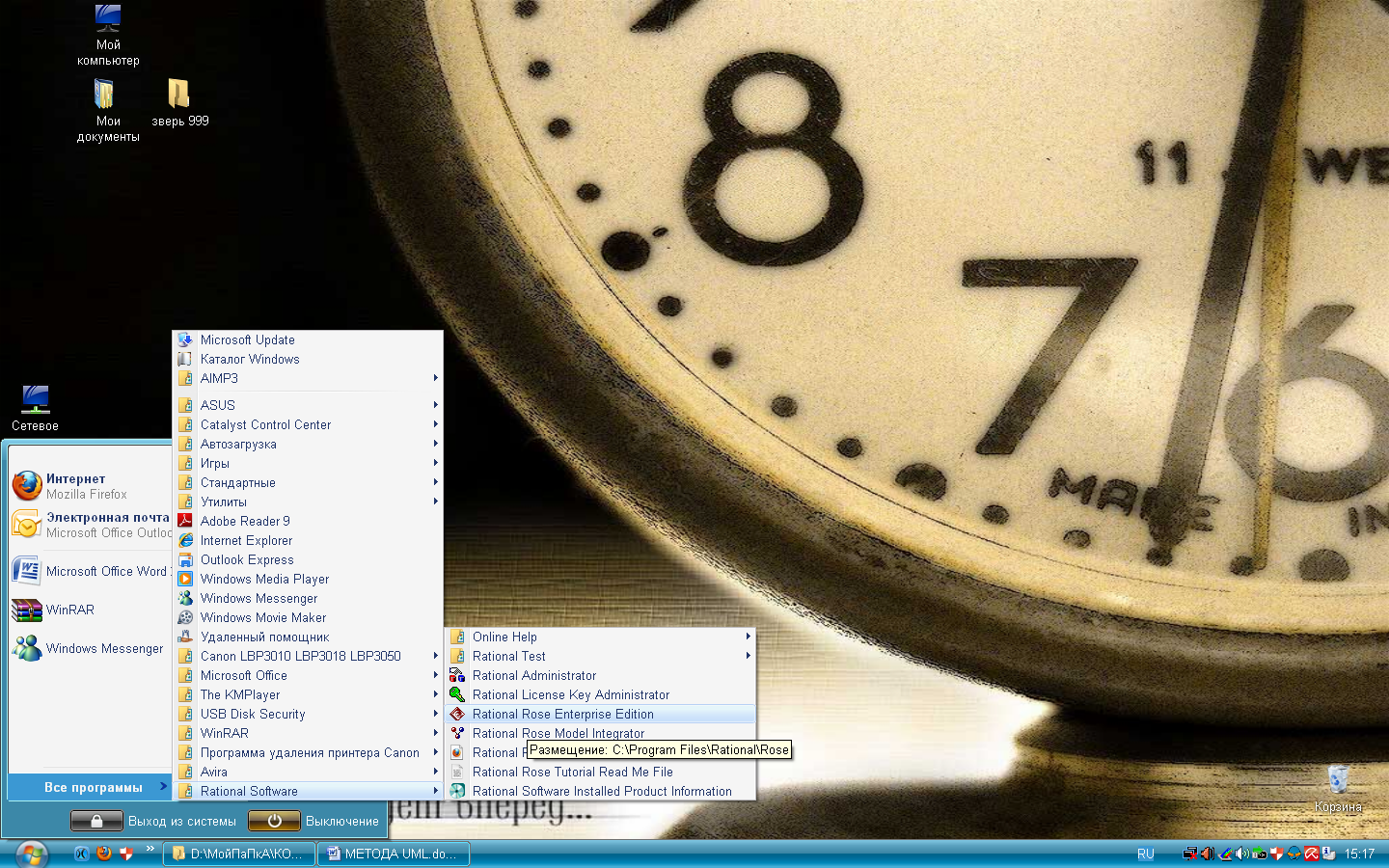
Task: Launch Internet Explorer from programs list
Action: [308, 540]
